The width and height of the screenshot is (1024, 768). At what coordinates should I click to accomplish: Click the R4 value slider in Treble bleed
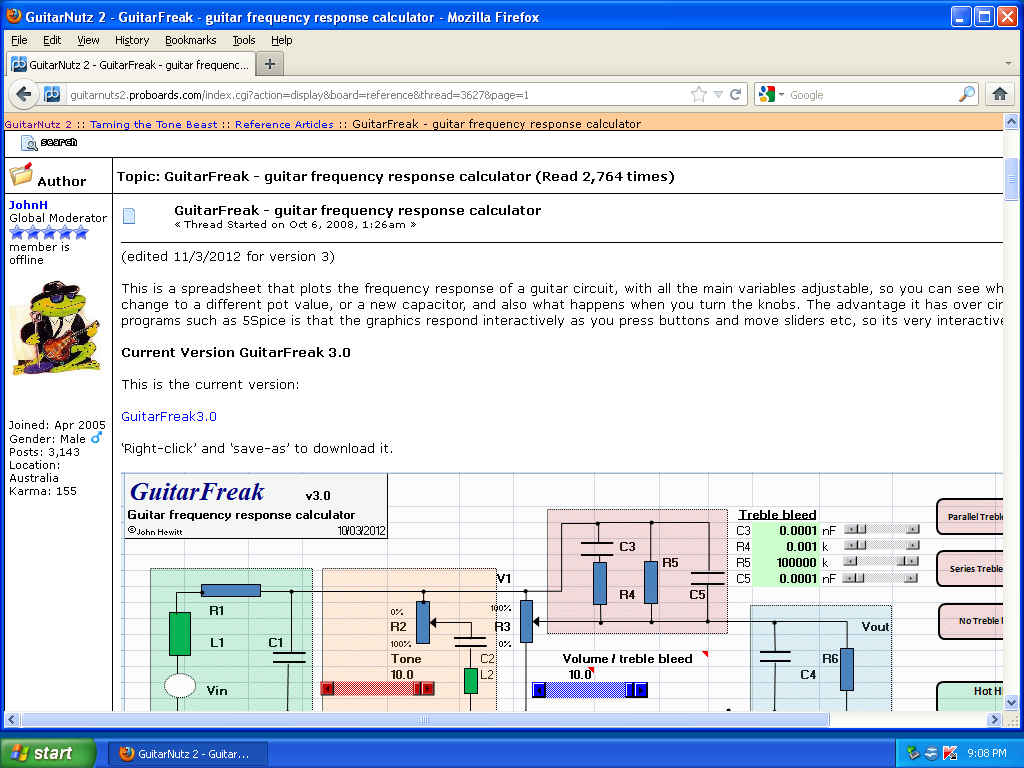[x=882, y=545]
